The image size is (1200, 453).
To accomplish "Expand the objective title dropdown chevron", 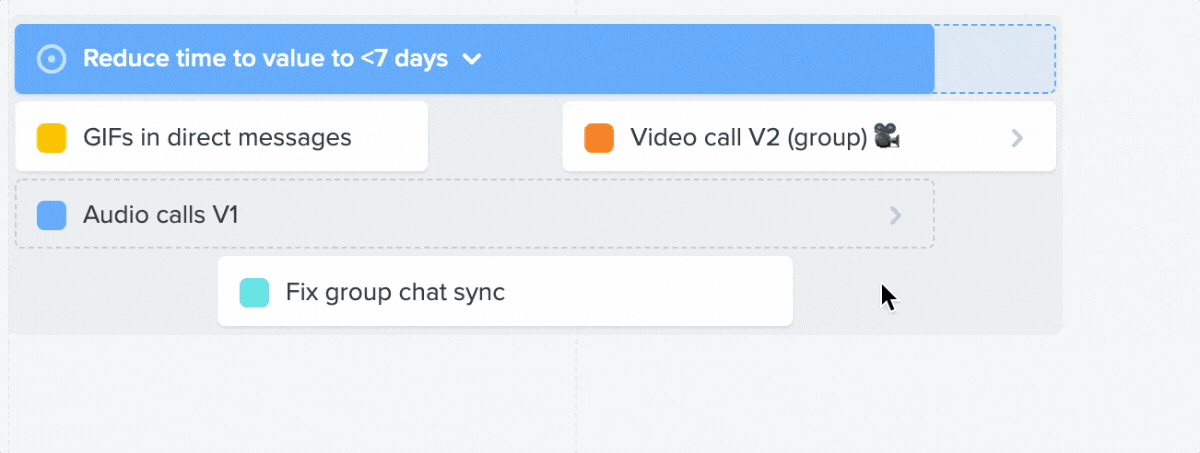I will point(472,60).
